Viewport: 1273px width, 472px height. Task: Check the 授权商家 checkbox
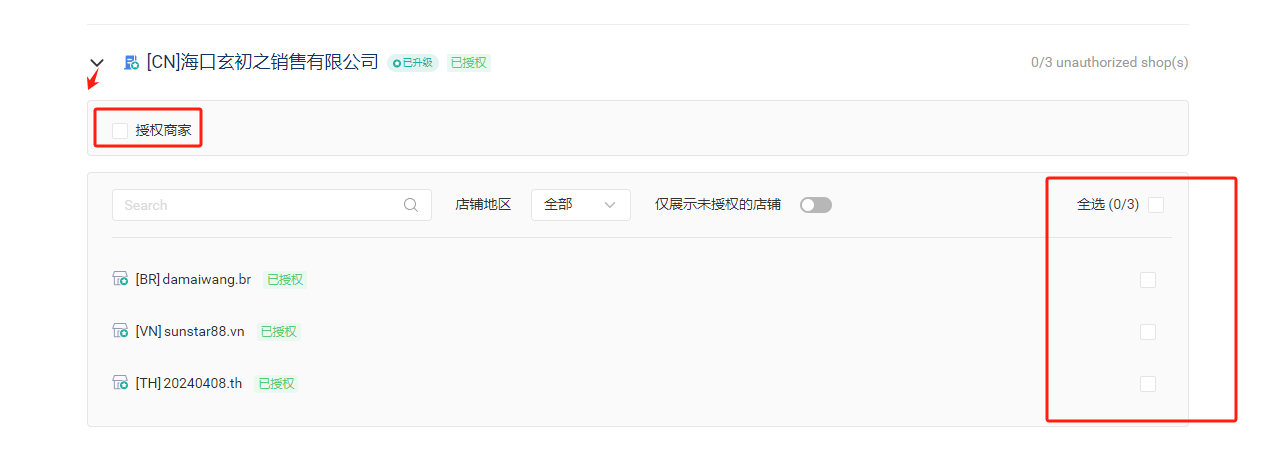tap(120, 130)
